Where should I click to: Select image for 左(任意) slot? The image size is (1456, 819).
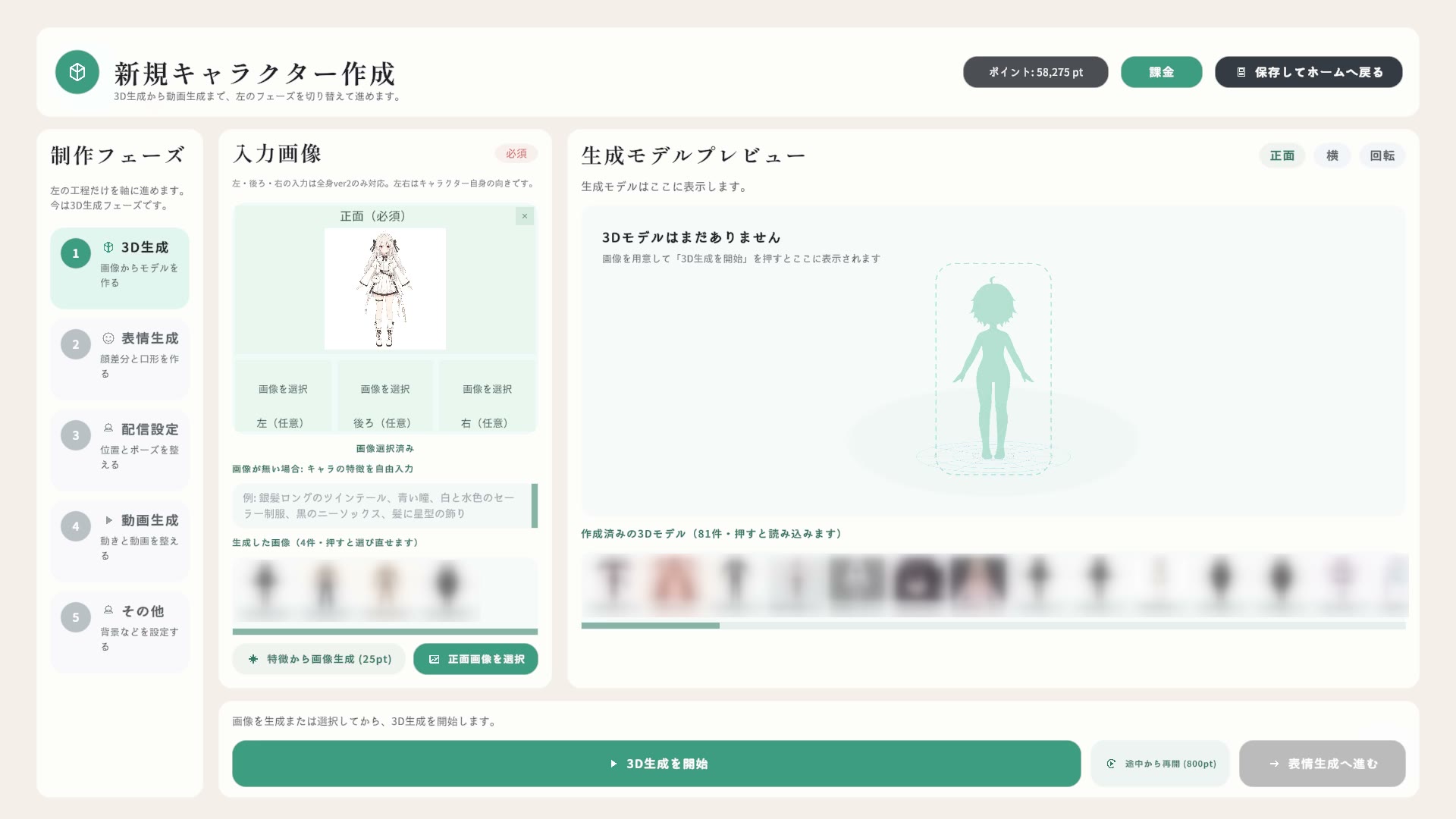pyautogui.click(x=283, y=397)
